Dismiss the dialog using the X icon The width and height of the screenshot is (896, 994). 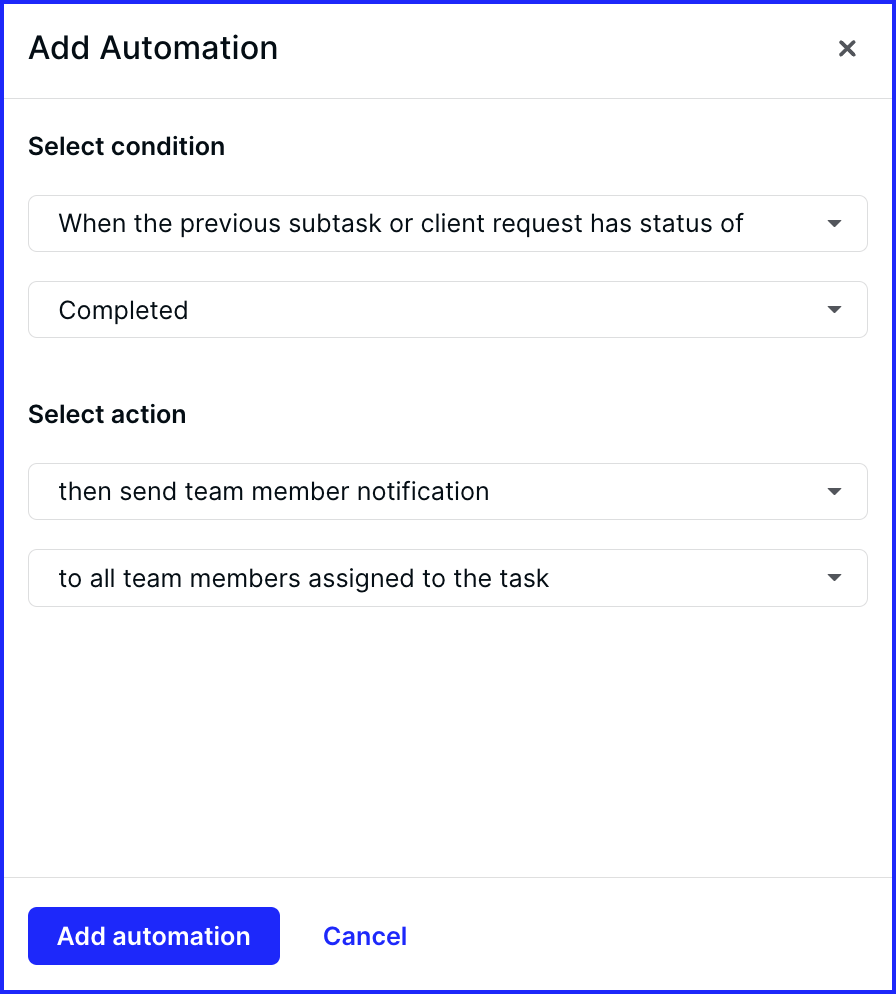(x=847, y=48)
